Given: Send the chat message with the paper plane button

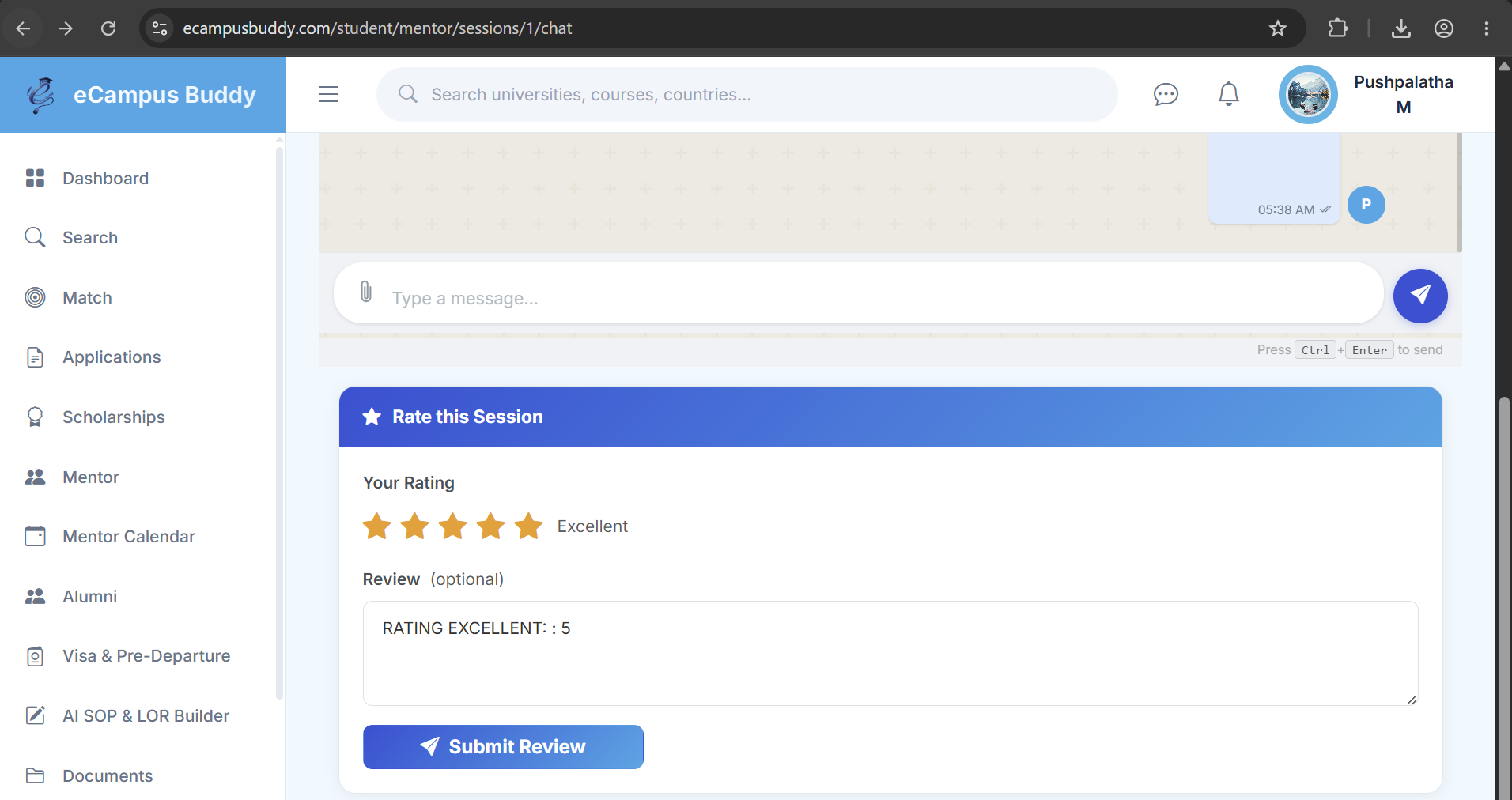Looking at the screenshot, I should (1420, 296).
